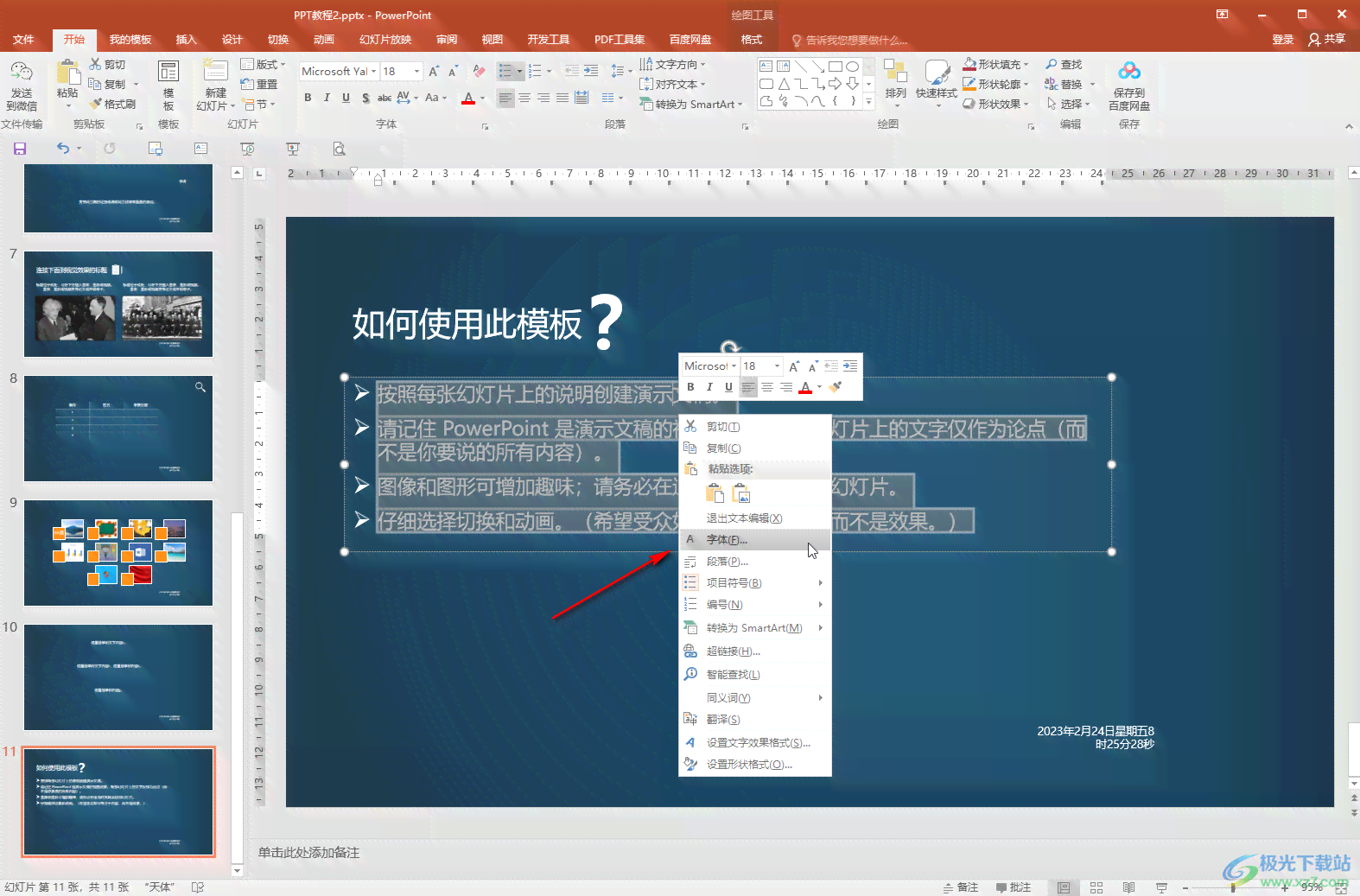Click mini toolbar font color swatch

[x=805, y=388]
